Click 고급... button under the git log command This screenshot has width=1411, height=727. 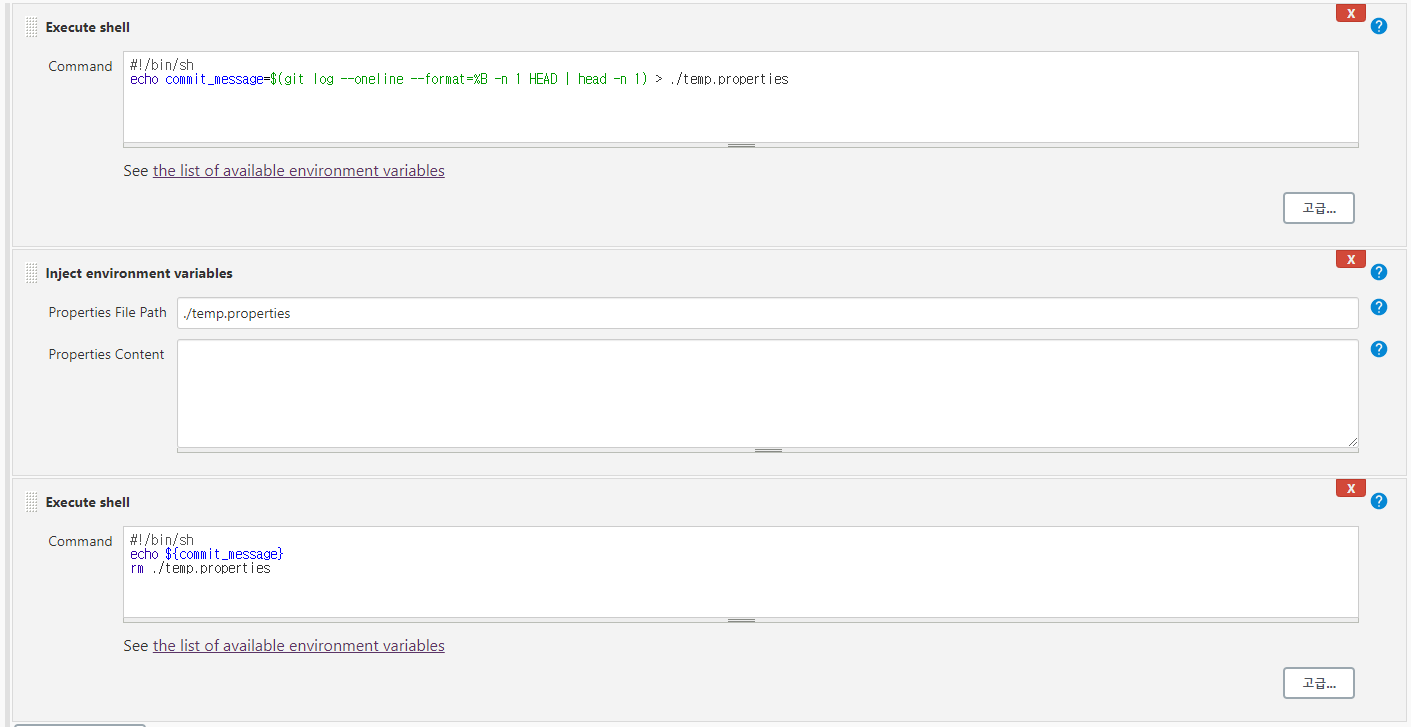1318,208
